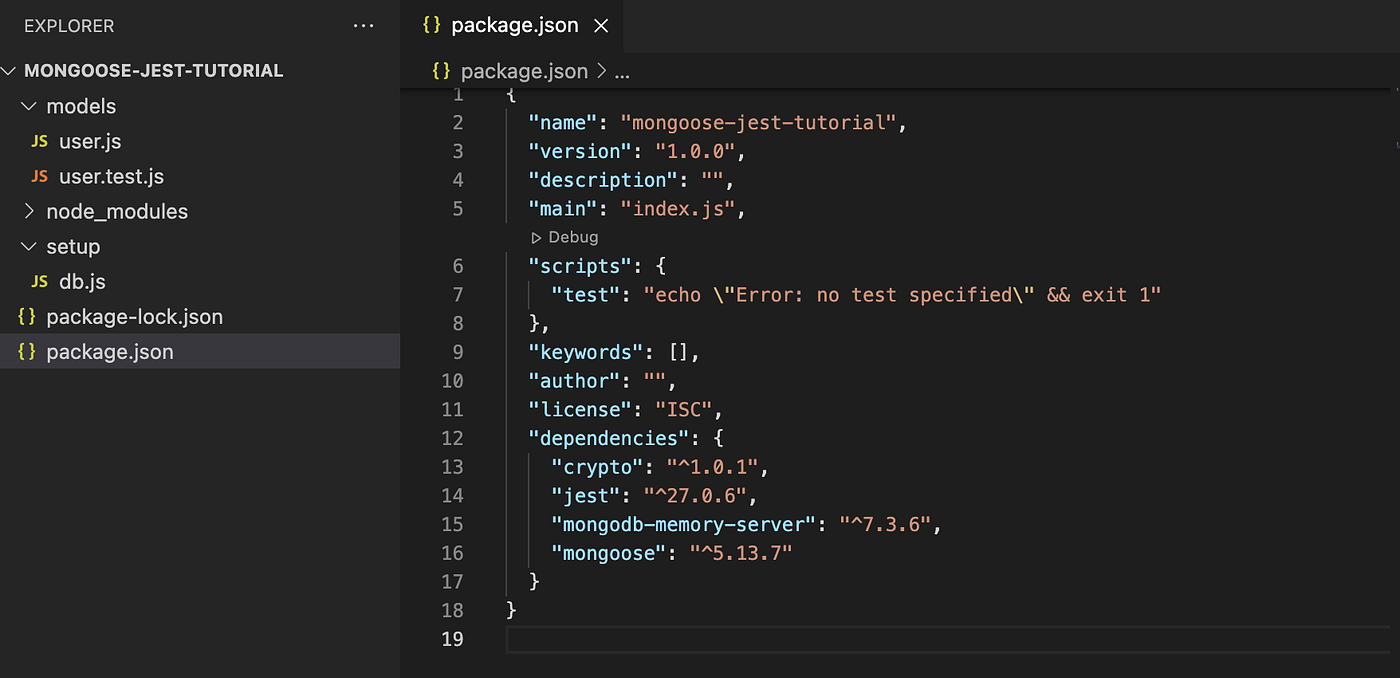The width and height of the screenshot is (1400, 678).
Task: Click the JS icon beside db.js
Action: click(39, 282)
